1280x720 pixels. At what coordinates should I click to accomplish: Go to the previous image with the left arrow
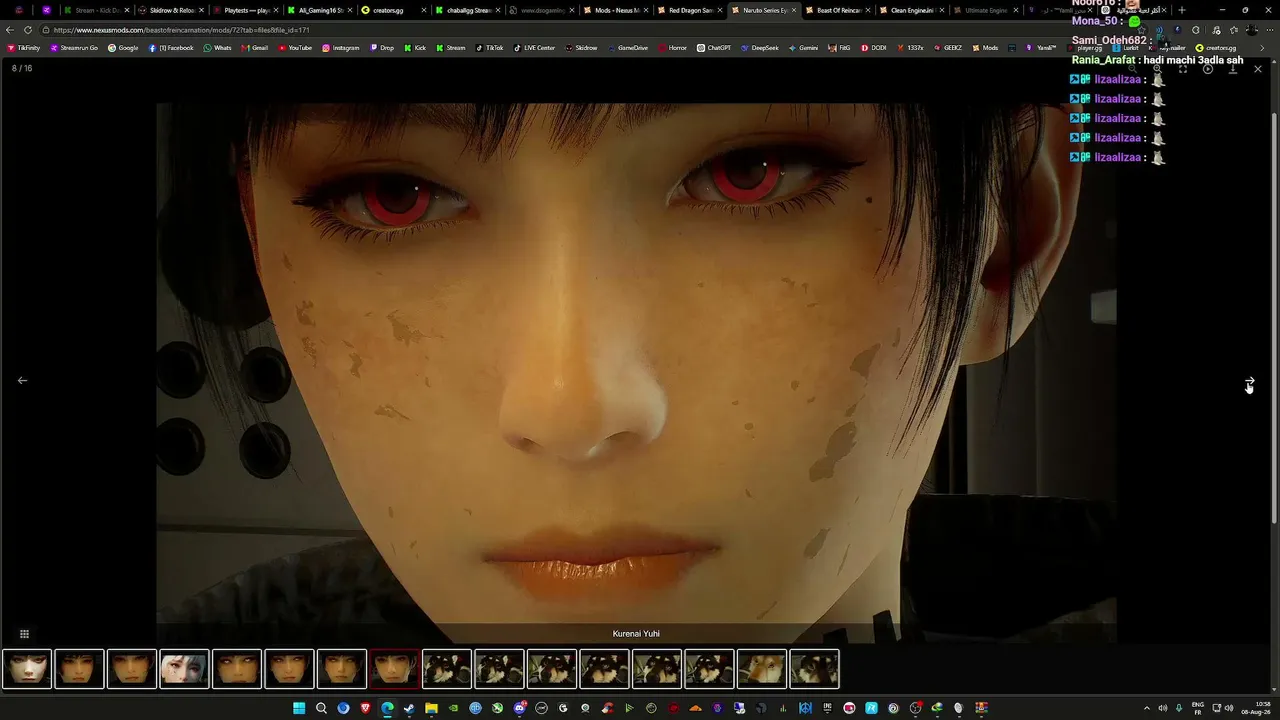(22, 381)
